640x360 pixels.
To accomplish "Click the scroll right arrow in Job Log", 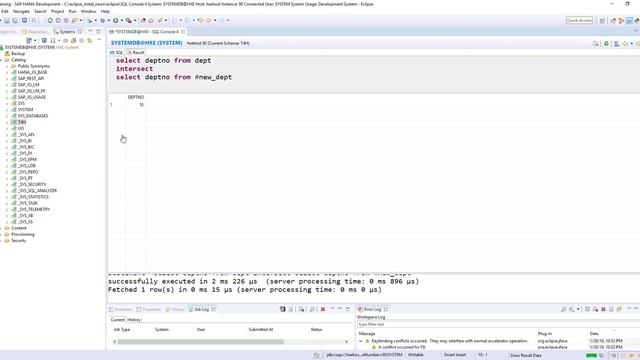I will click(x=347, y=342).
